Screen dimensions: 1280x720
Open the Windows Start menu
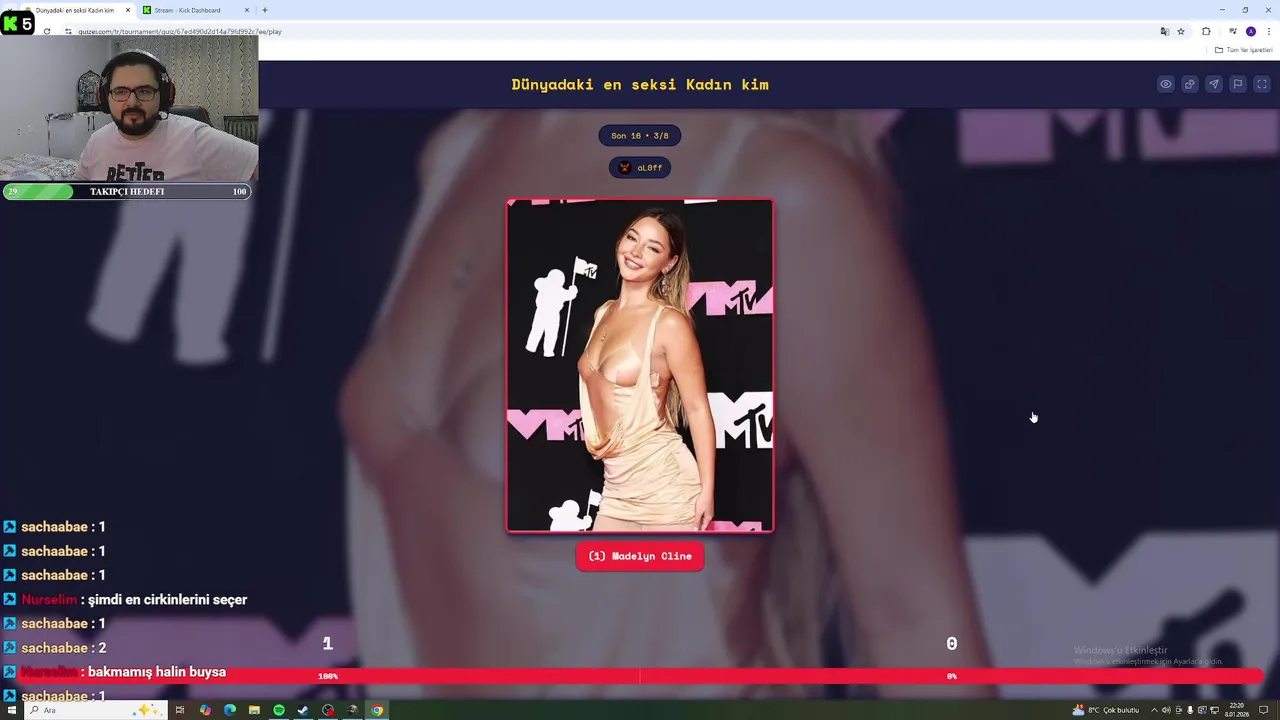click(12, 710)
